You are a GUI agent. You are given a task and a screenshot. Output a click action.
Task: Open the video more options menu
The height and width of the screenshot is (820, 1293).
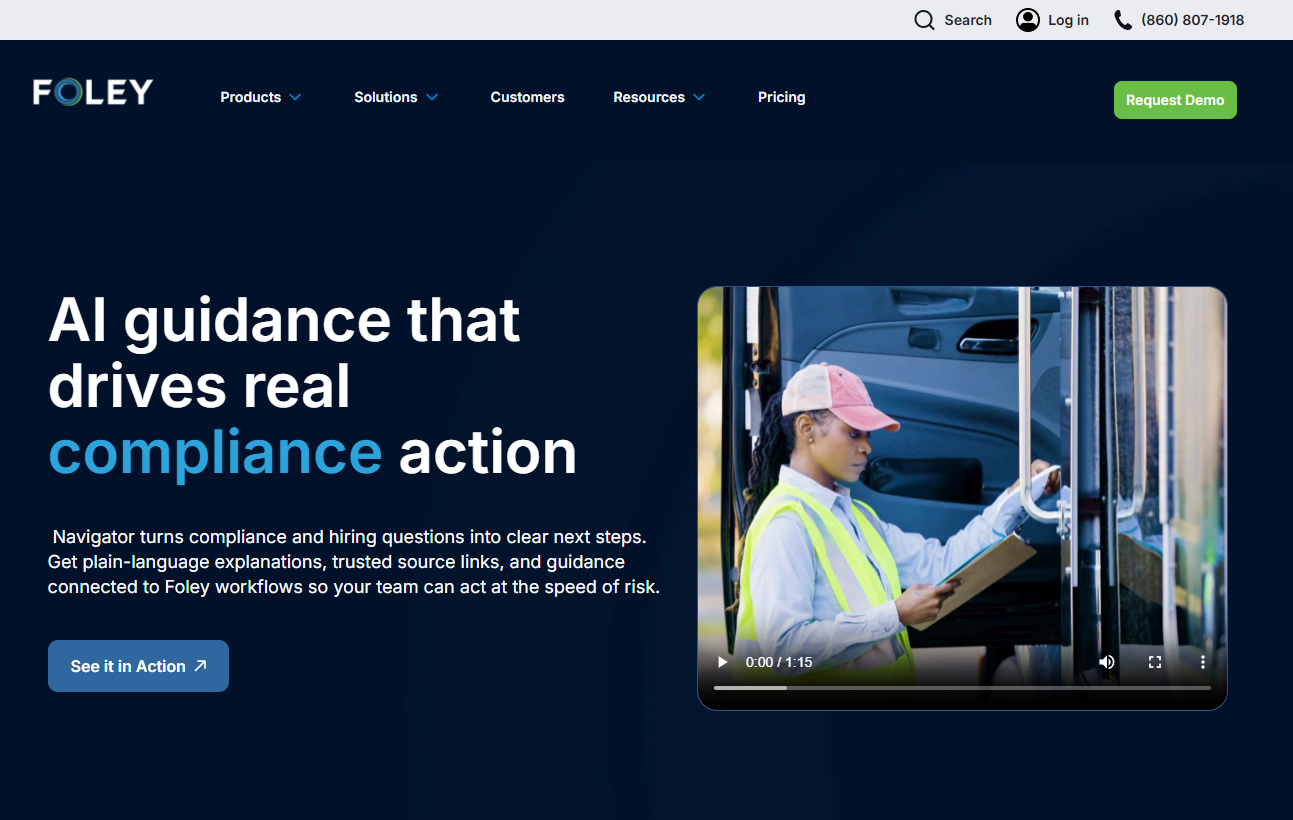[x=1203, y=662]
